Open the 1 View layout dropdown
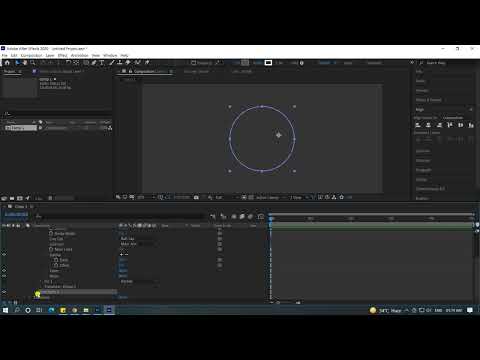Viewport: 480px width, 360px height. [298, 197]
